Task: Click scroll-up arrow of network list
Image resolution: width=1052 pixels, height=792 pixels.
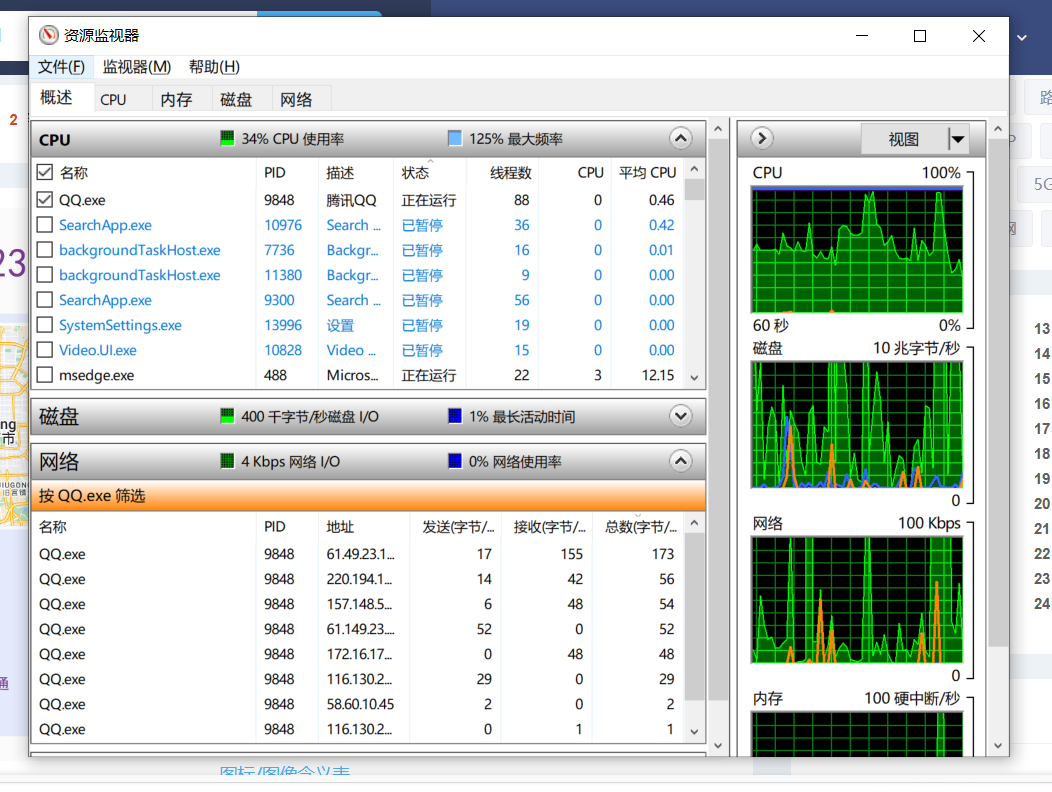Action: (694, 523)
